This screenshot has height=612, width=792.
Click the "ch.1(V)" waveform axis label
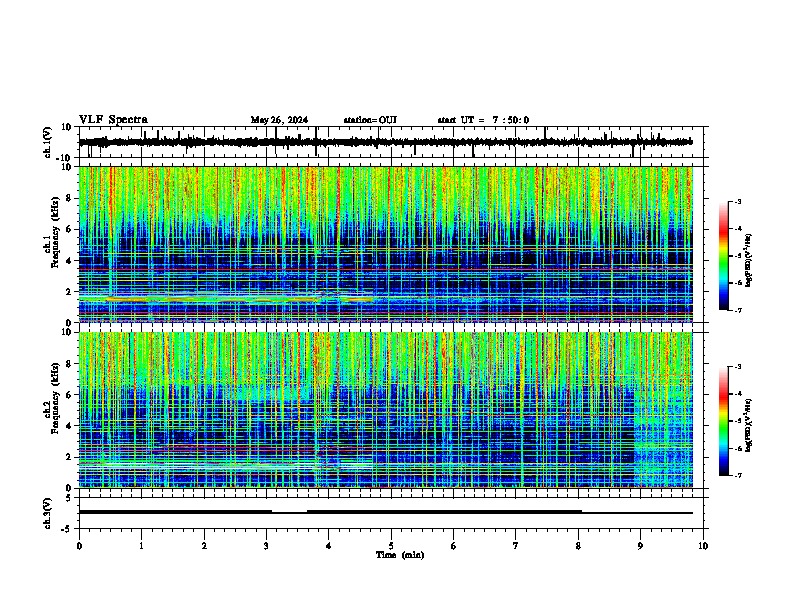(47, 142)
